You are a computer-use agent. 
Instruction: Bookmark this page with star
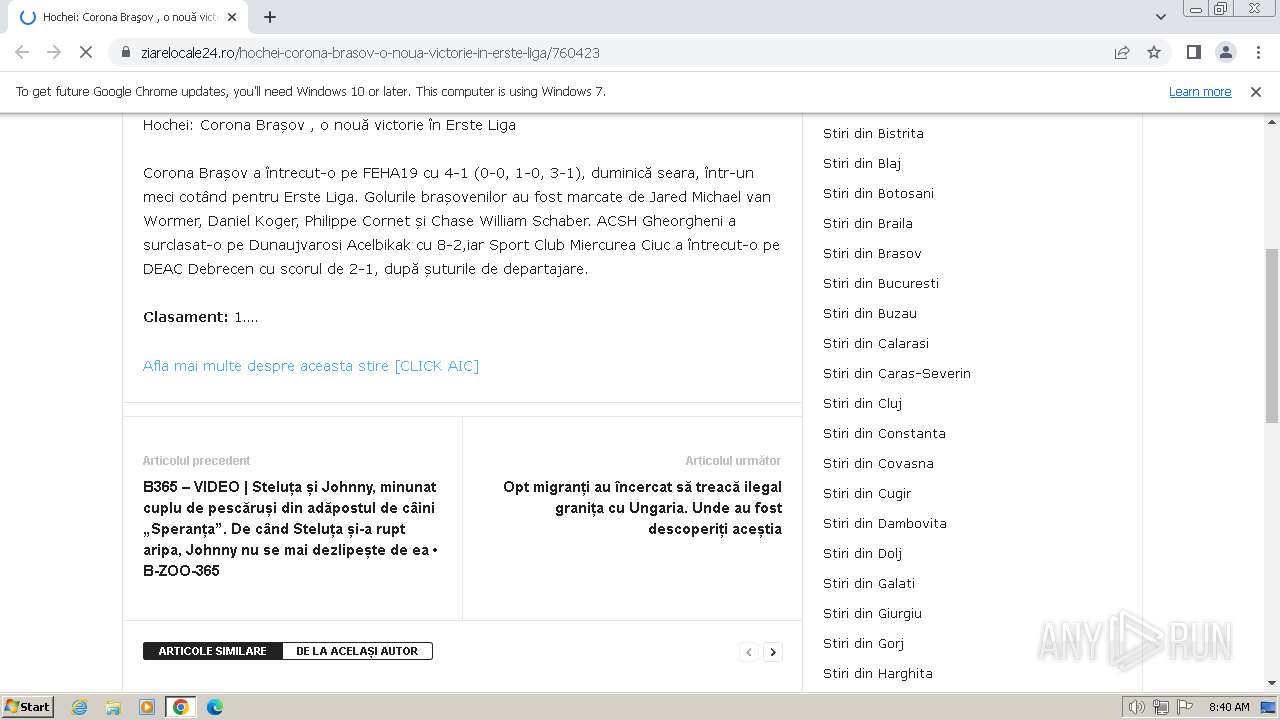tap(1154, 52)
